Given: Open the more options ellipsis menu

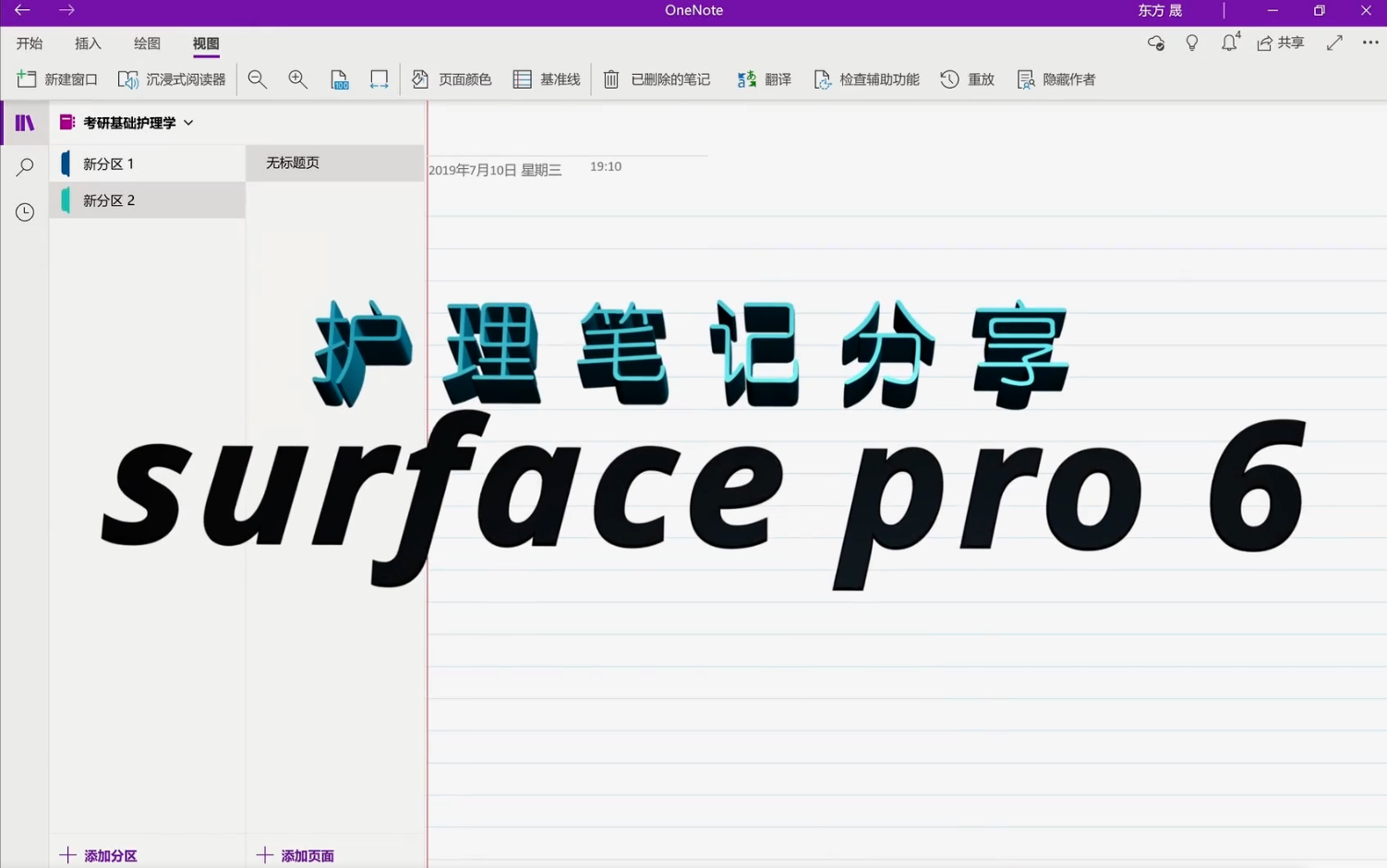Looking at the screenshot, I should pos(1370,42).
